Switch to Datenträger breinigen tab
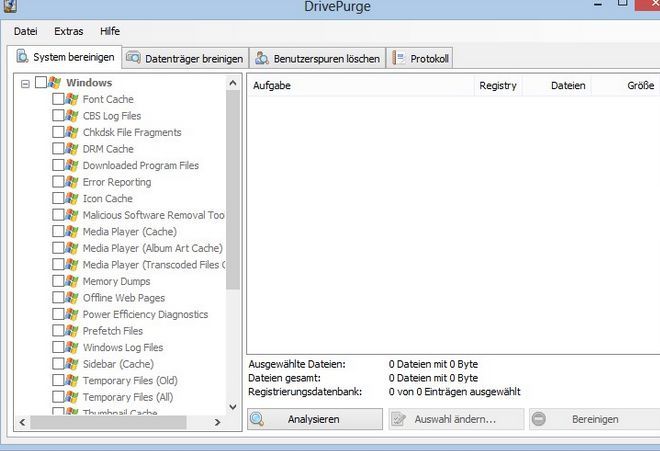Viewport: 660px width, 451px height. (x=186, y=58)
